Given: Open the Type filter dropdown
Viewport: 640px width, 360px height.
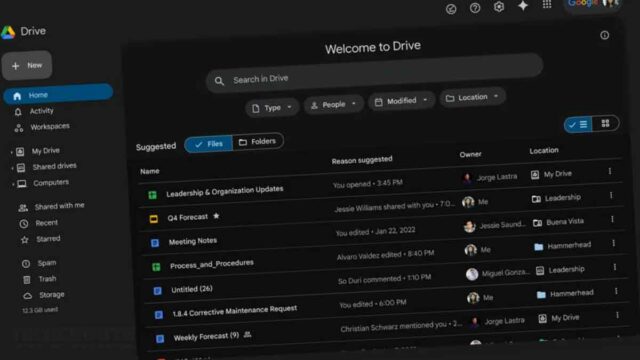Looking at the screenshot, I should click(272, 108).
